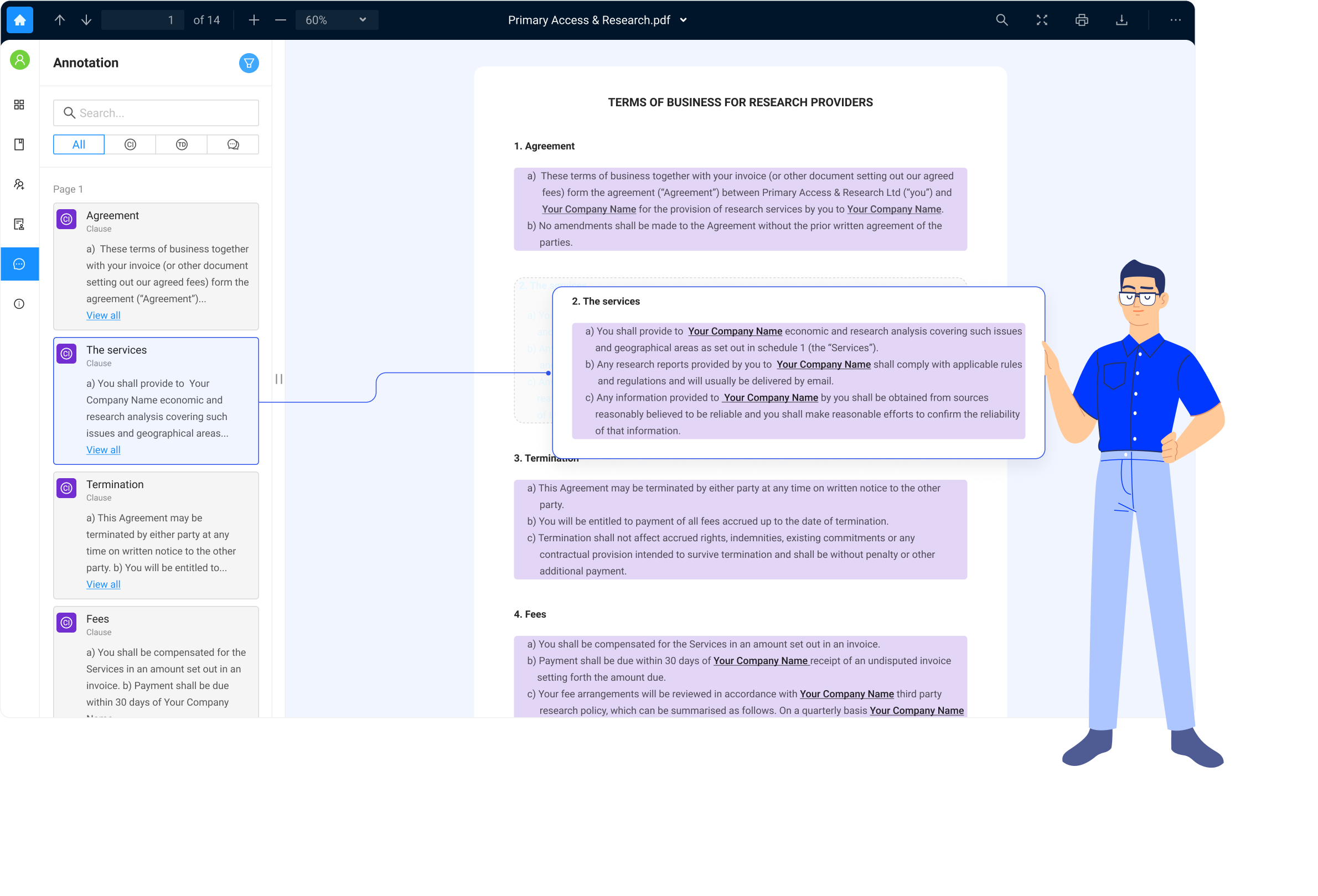Click 'View all' link under Agreement clause
Viewport: 1318px width, 896px height.
(103, 315)
